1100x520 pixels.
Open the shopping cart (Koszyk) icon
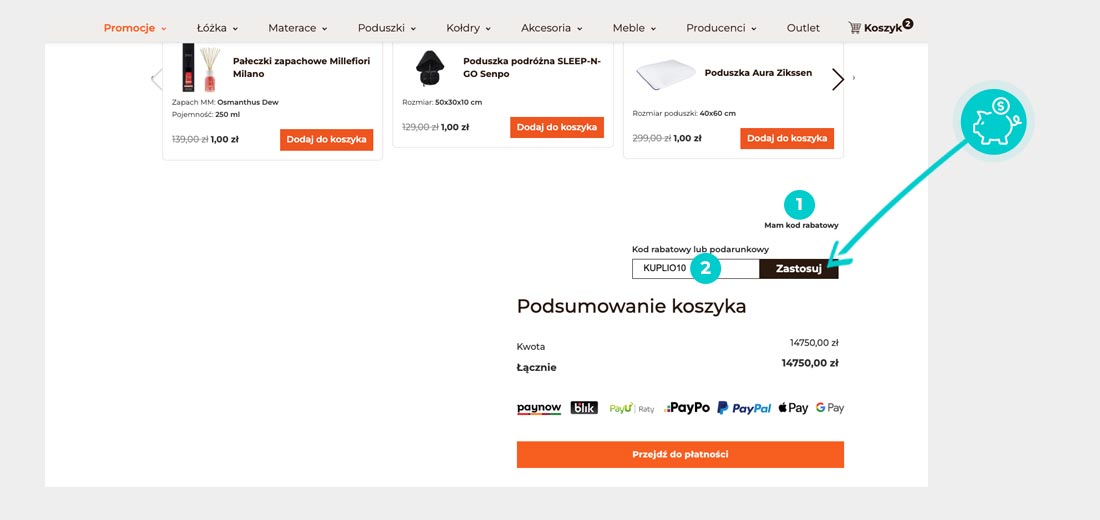[x=879, y=27]
